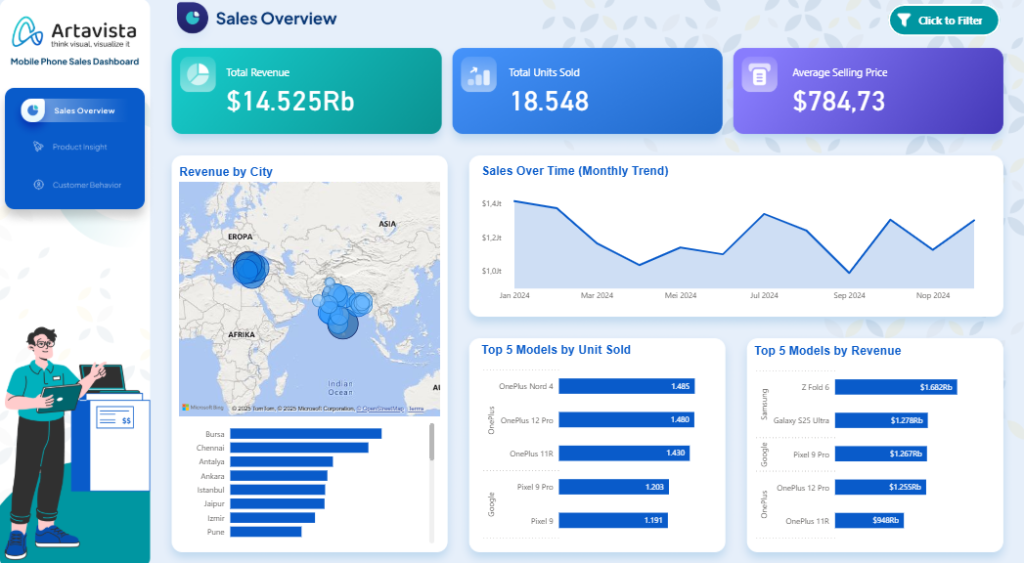The image size is (1024, 563).
Task: Click the Product Insight sidebar icon
Action: (x=39, y=147)
